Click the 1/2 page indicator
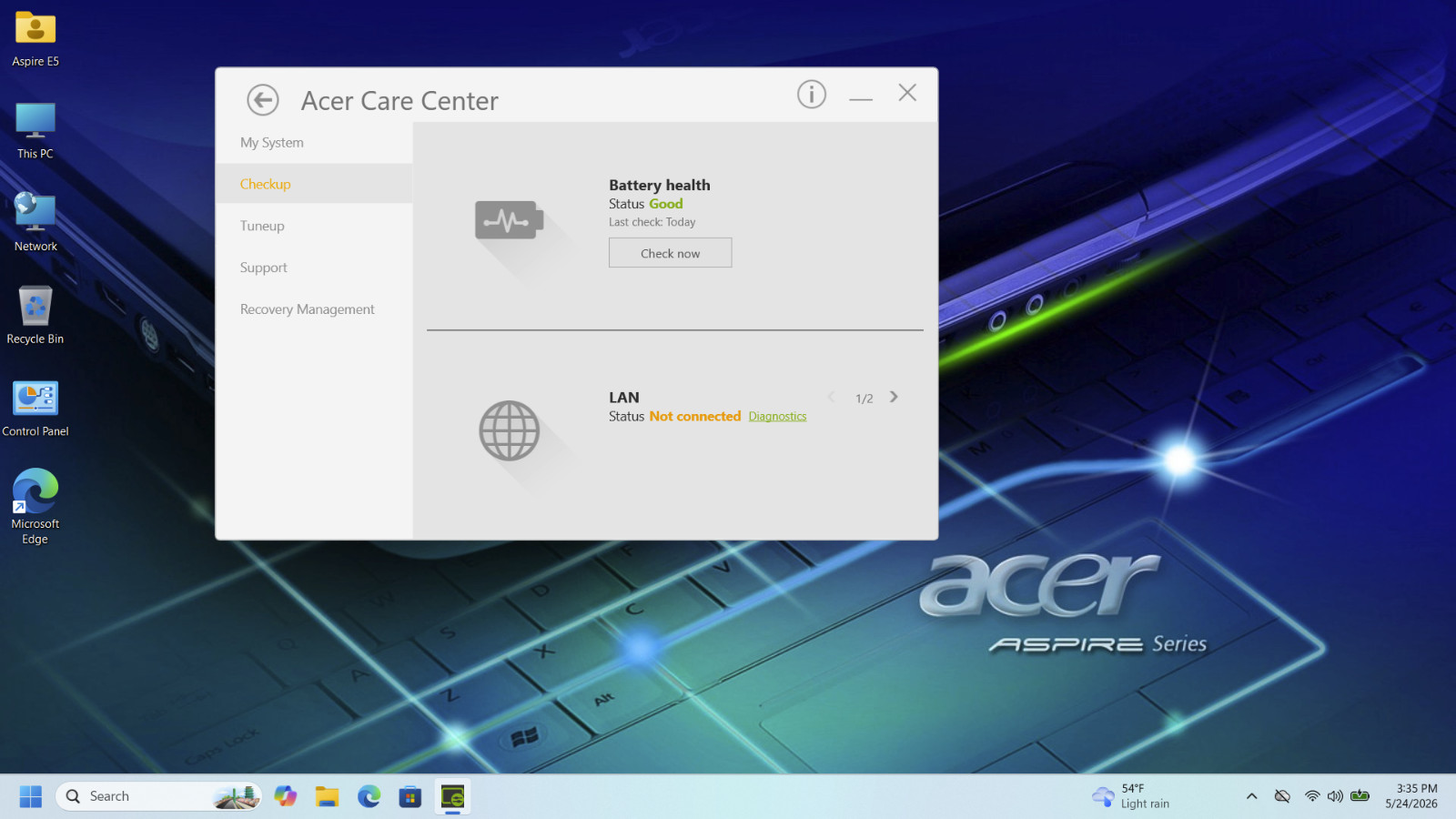 tap(864, 399)
